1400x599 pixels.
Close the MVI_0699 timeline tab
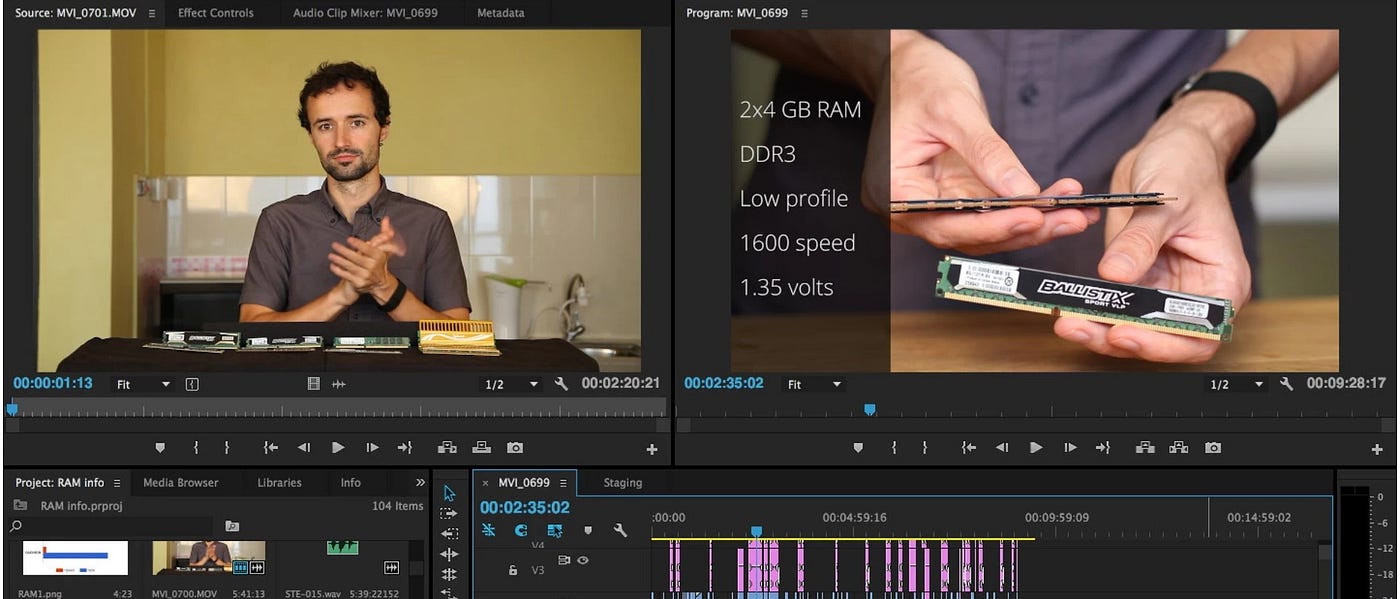coord(486,482)
